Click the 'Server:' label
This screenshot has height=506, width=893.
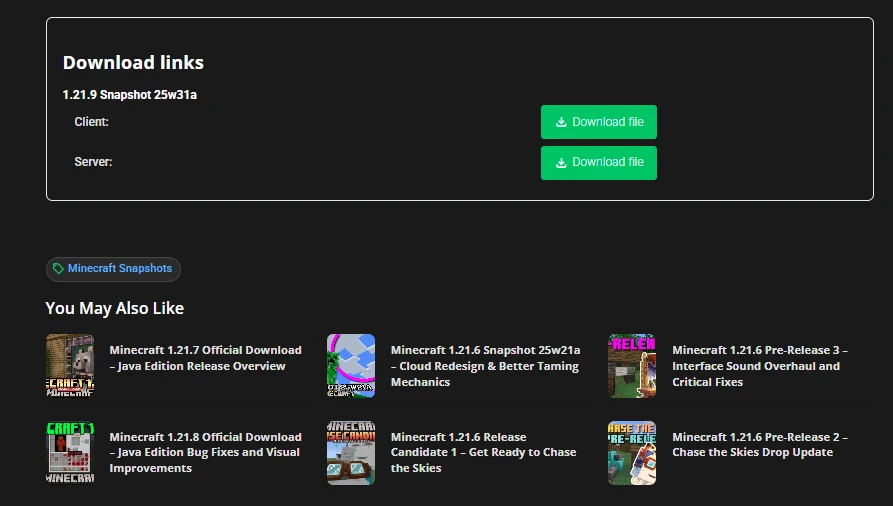(x=93, y=162)
